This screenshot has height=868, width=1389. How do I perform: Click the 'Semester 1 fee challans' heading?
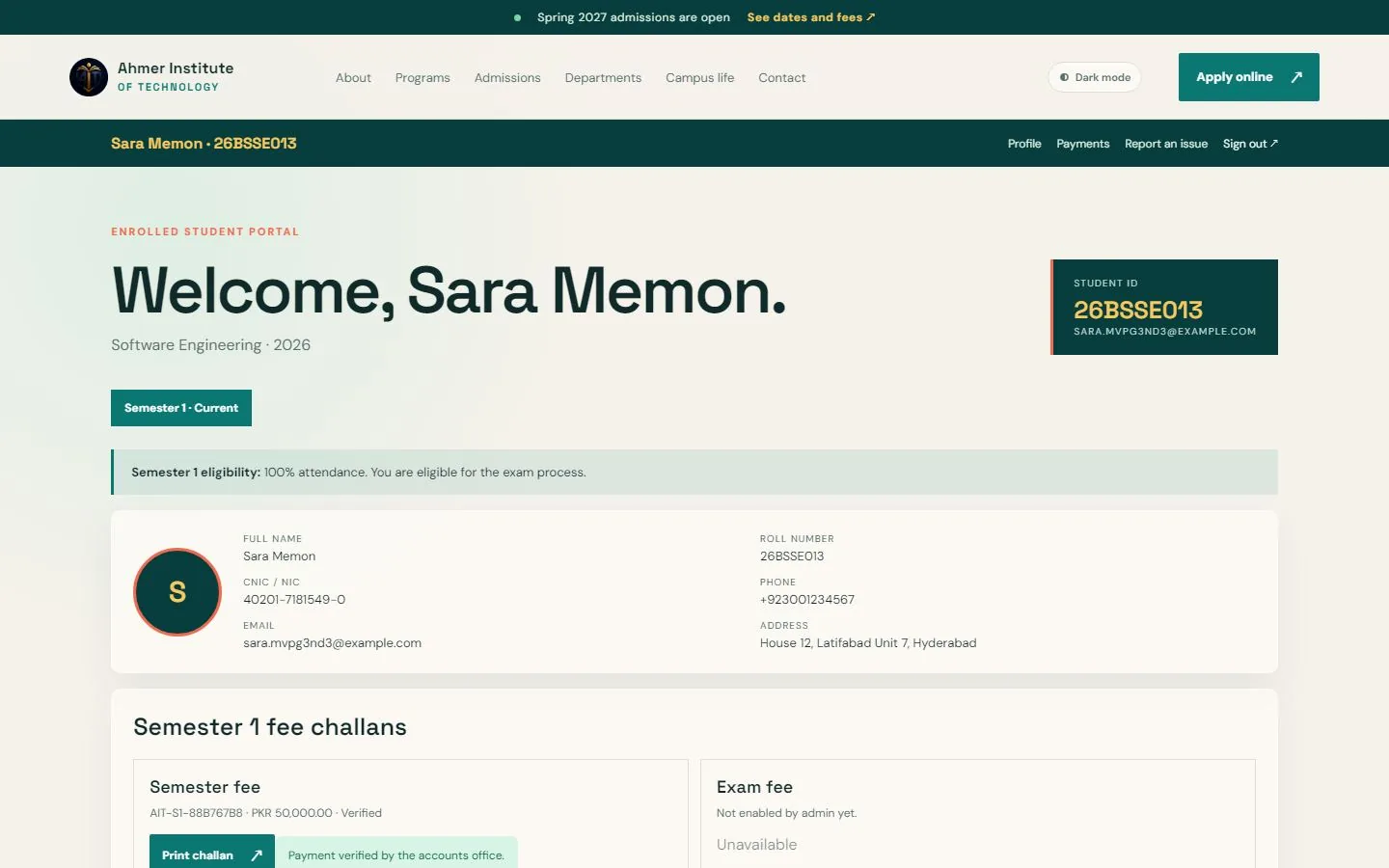coord(270,727)
